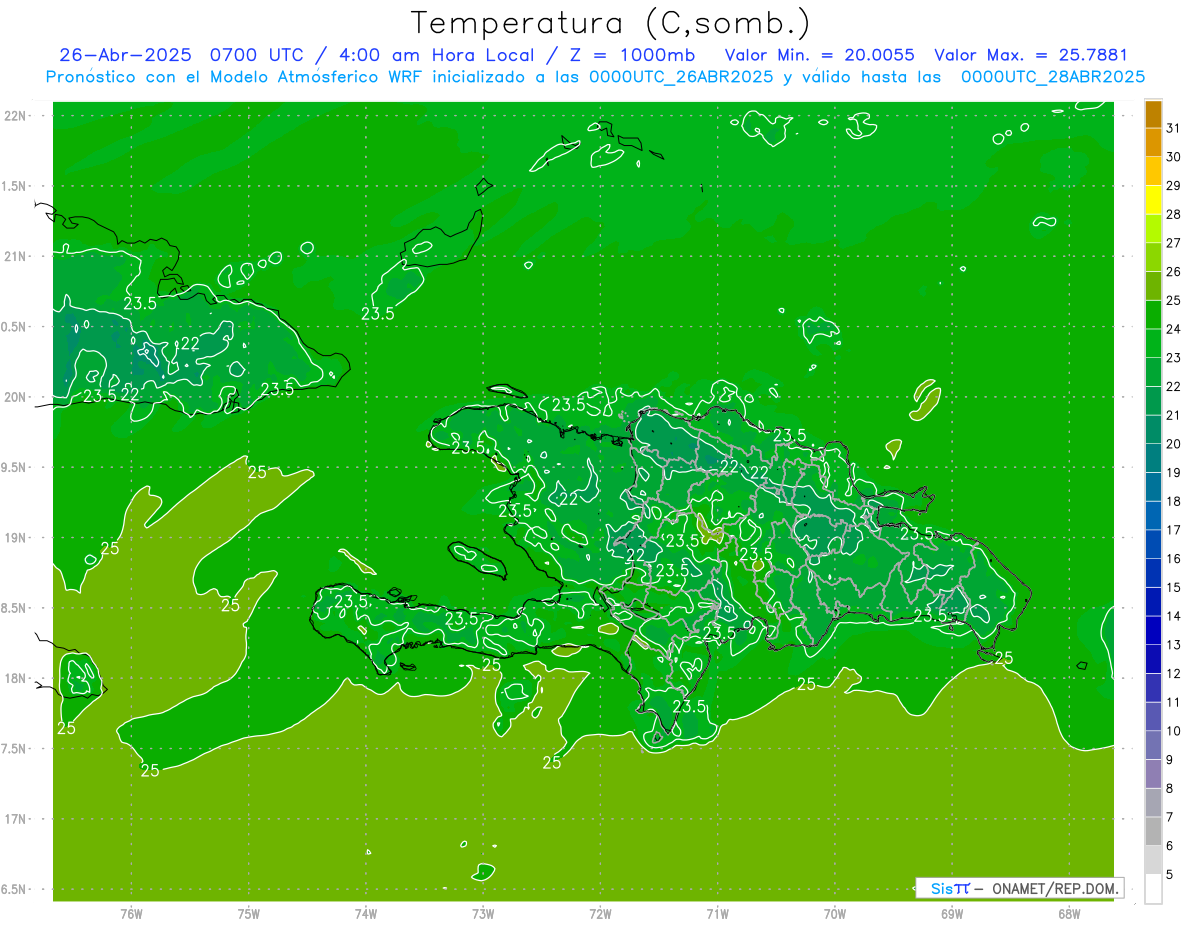
Task: Click the '71W' longitude axis label
Action: point(717,913)
